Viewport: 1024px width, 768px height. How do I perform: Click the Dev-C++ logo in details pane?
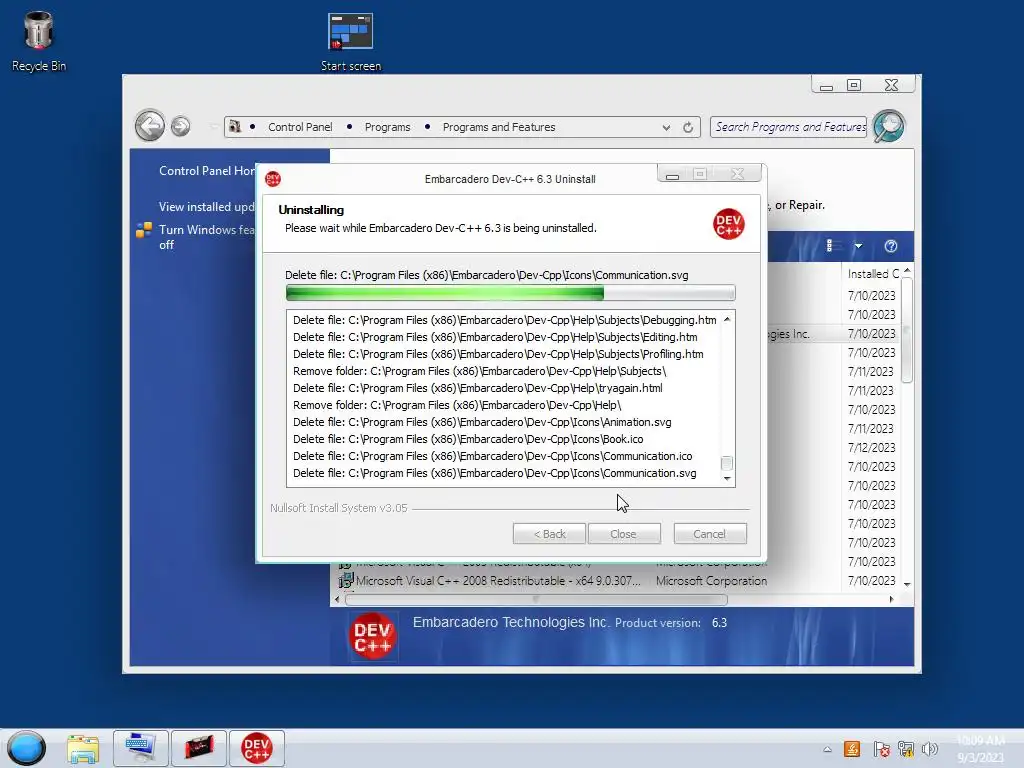tap(372, 636)
